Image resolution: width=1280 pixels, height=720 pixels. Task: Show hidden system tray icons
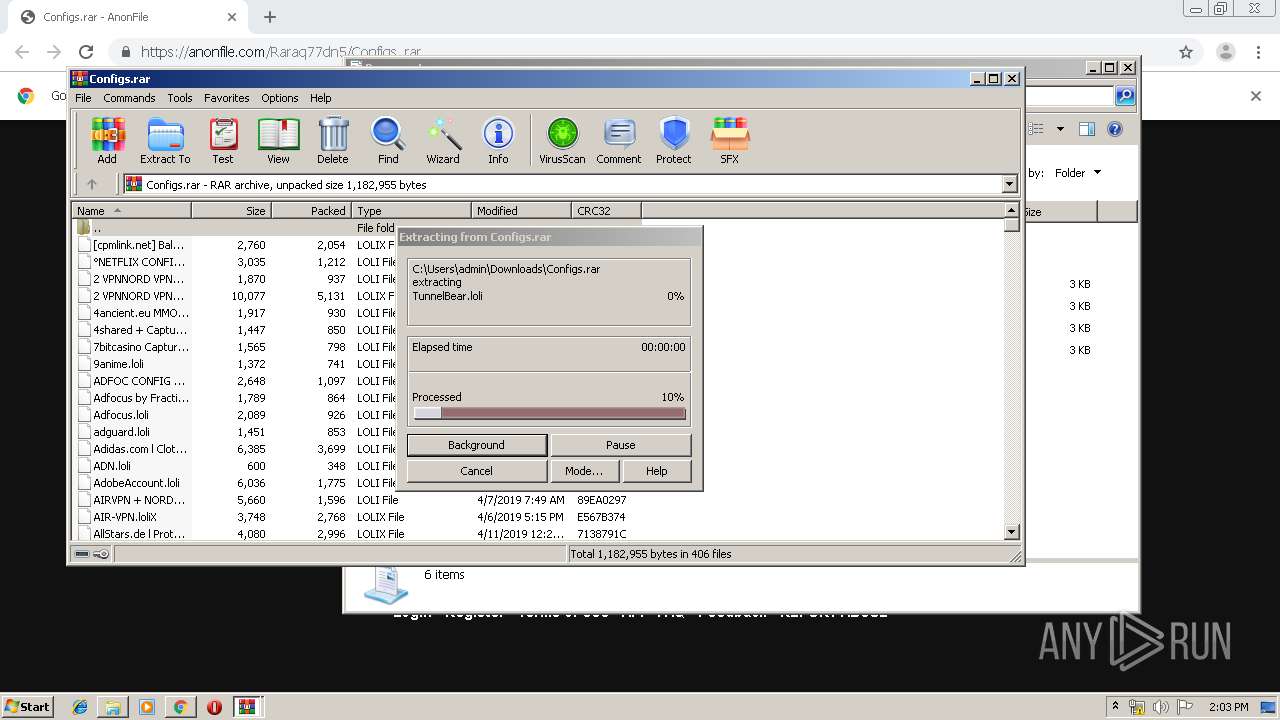point(1115,706)
